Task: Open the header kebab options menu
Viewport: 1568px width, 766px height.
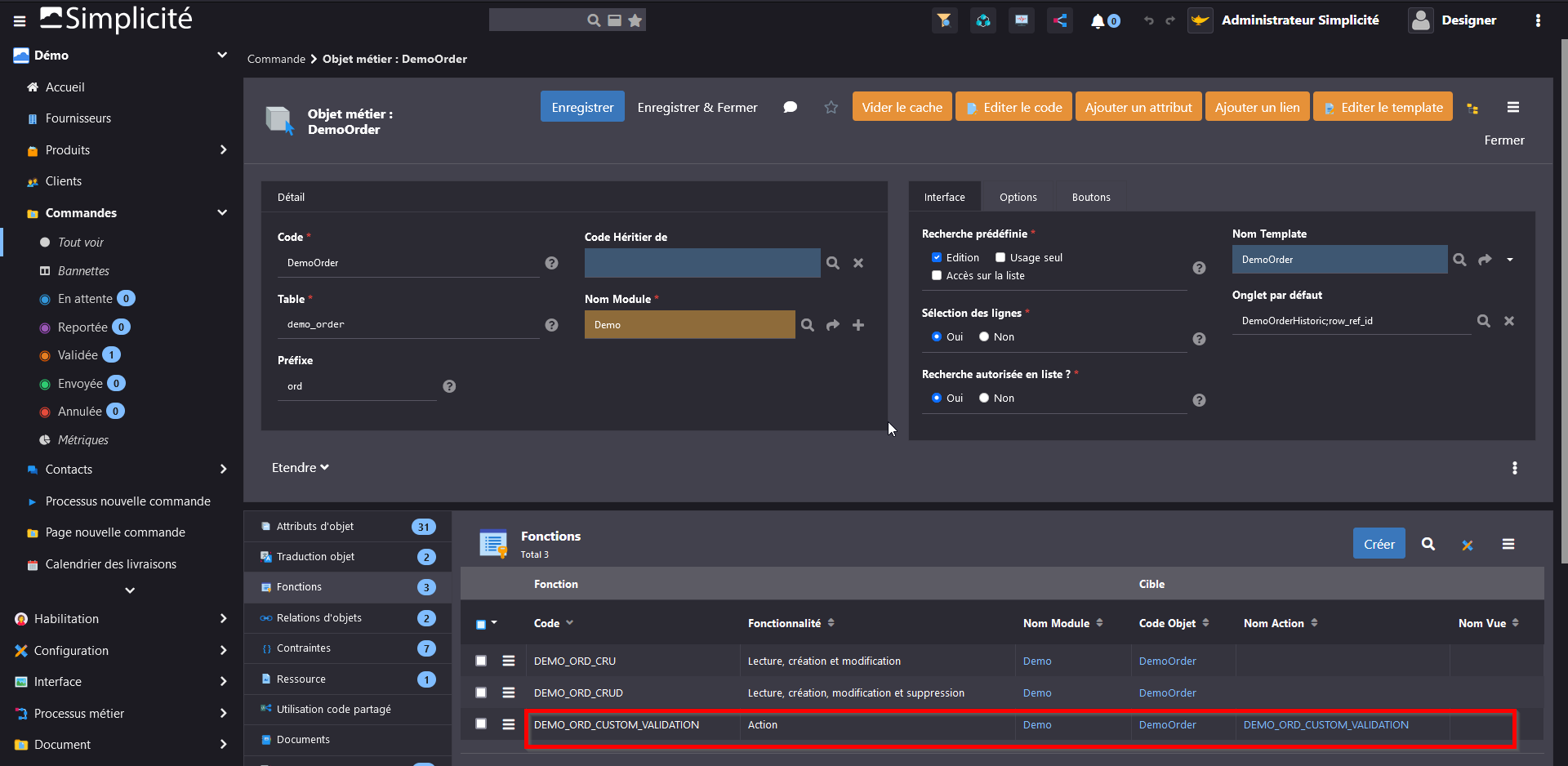Action: click(x=1538, y=20)
